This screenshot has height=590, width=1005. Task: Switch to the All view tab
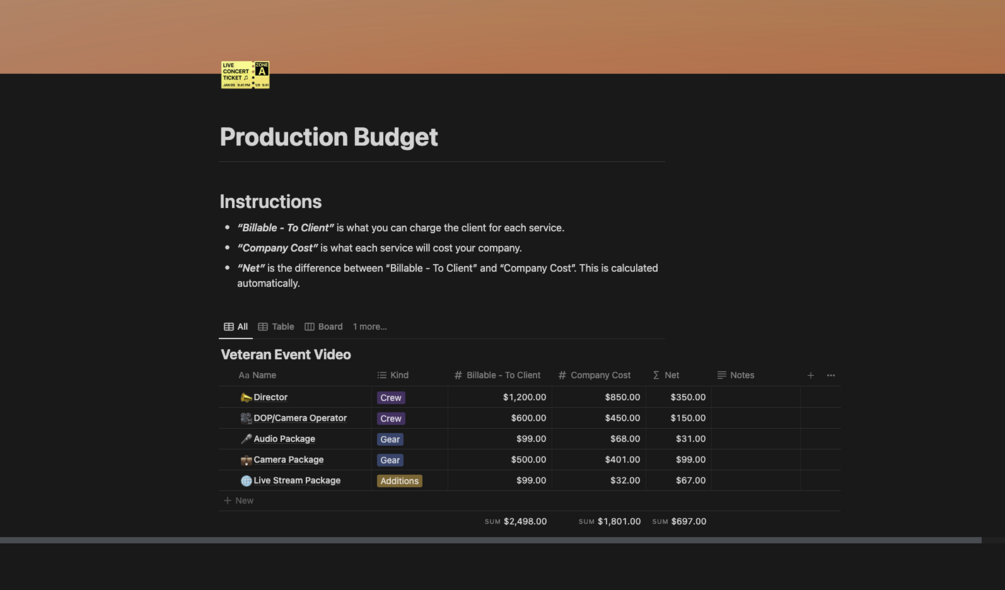click(x=236, y=327)
